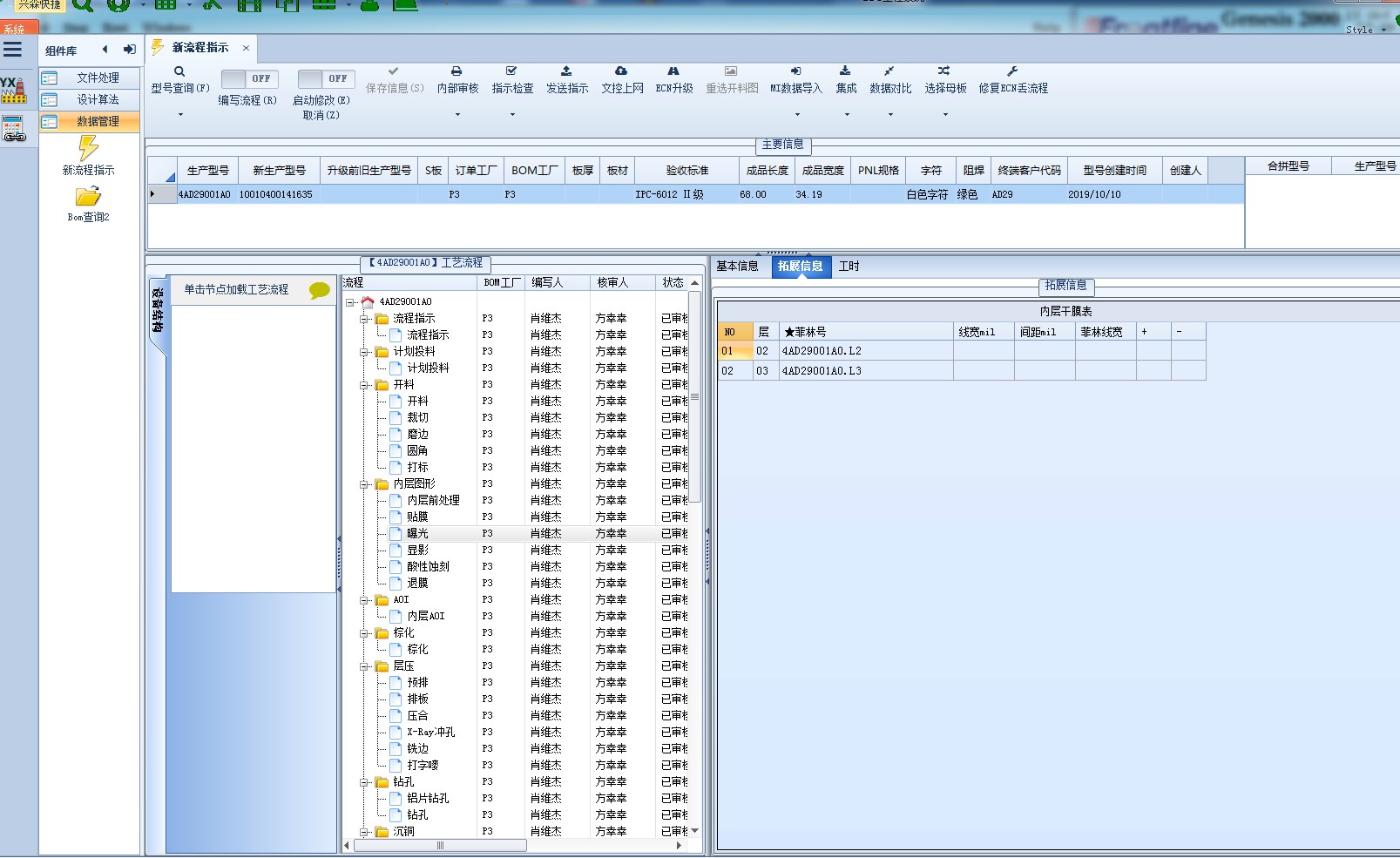Click the ECN升级 icon
Viewport: 1400px width, 858px height.
coord(673,71)
